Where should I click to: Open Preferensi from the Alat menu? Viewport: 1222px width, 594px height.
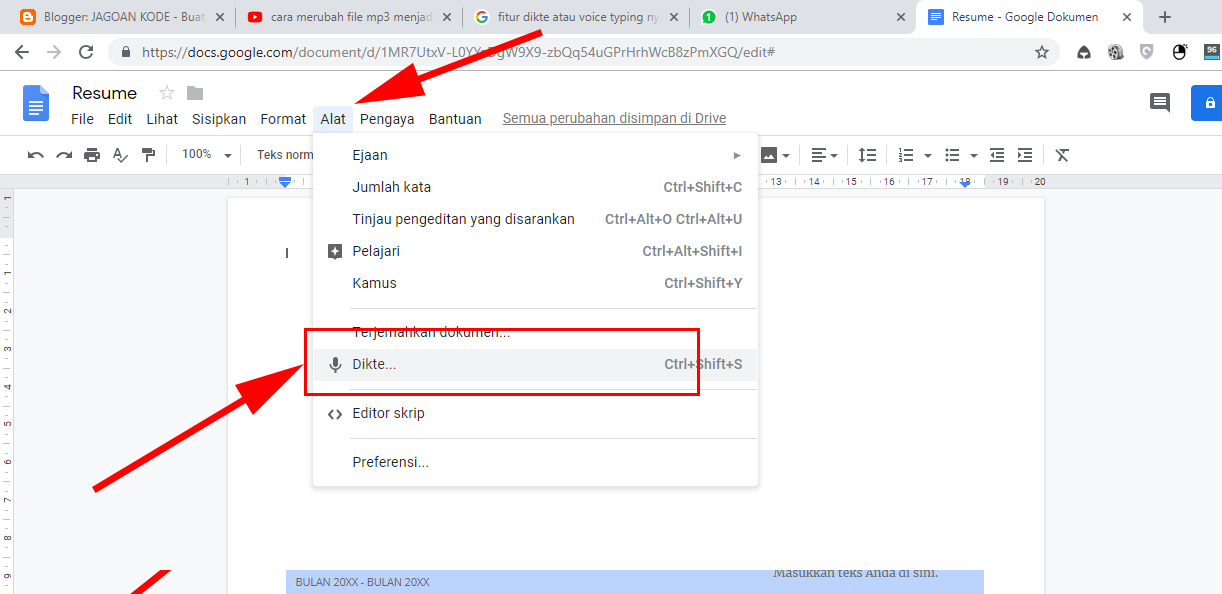coord(535,462)
